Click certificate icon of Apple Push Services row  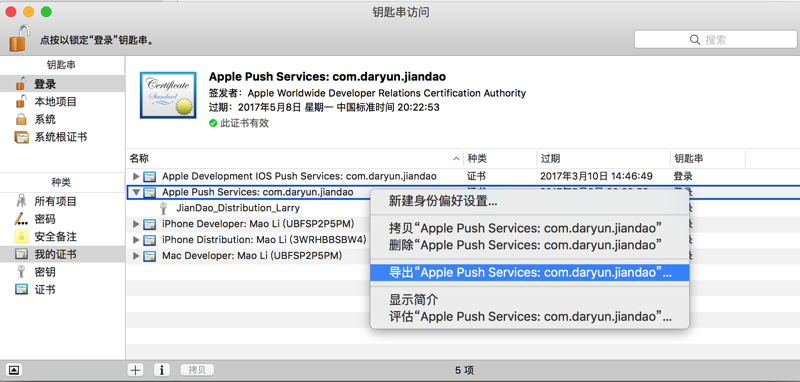click(x=149, y=192)
